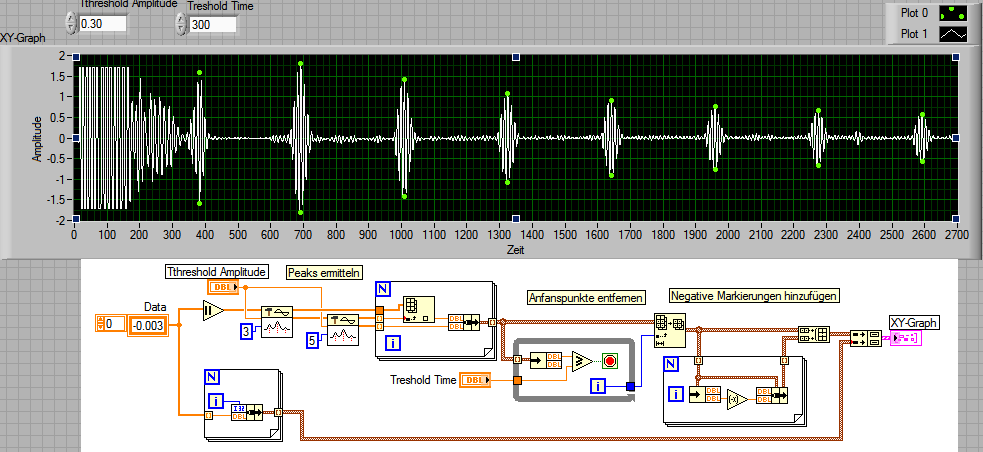This screenshot has width=983, height=452.
Task: Click the Zeit x-axis label
Action: [x=515, y=250]
